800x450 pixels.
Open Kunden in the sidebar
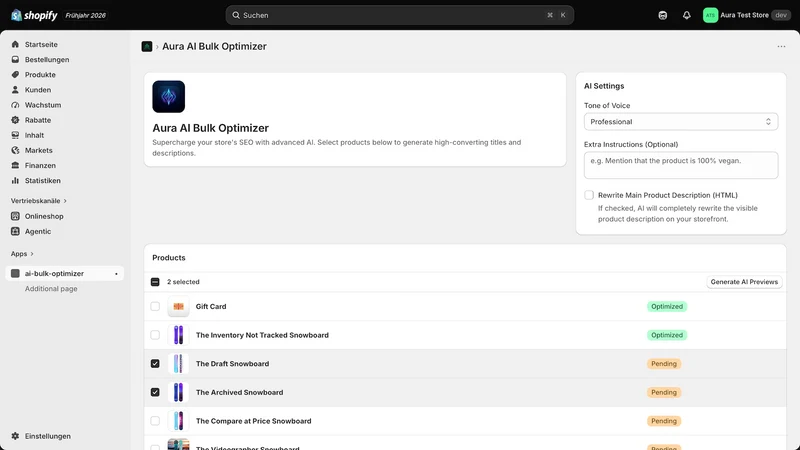(38, 90)
